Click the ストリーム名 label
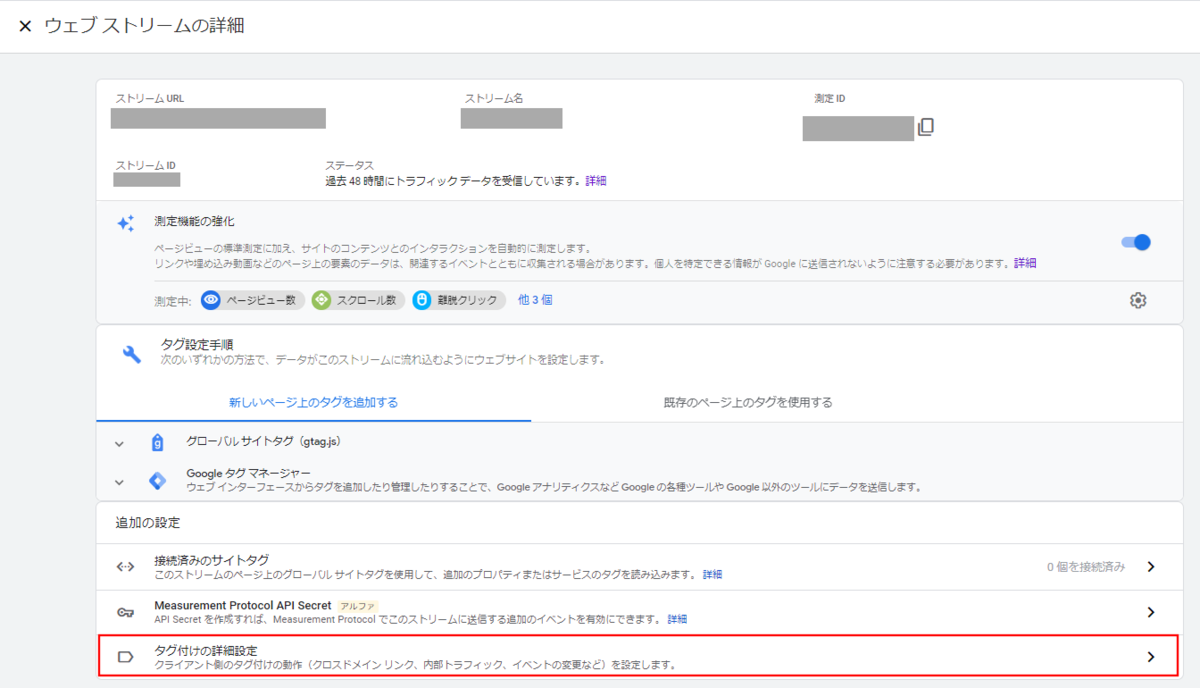1200x688 pixels. tap(494, 99)
